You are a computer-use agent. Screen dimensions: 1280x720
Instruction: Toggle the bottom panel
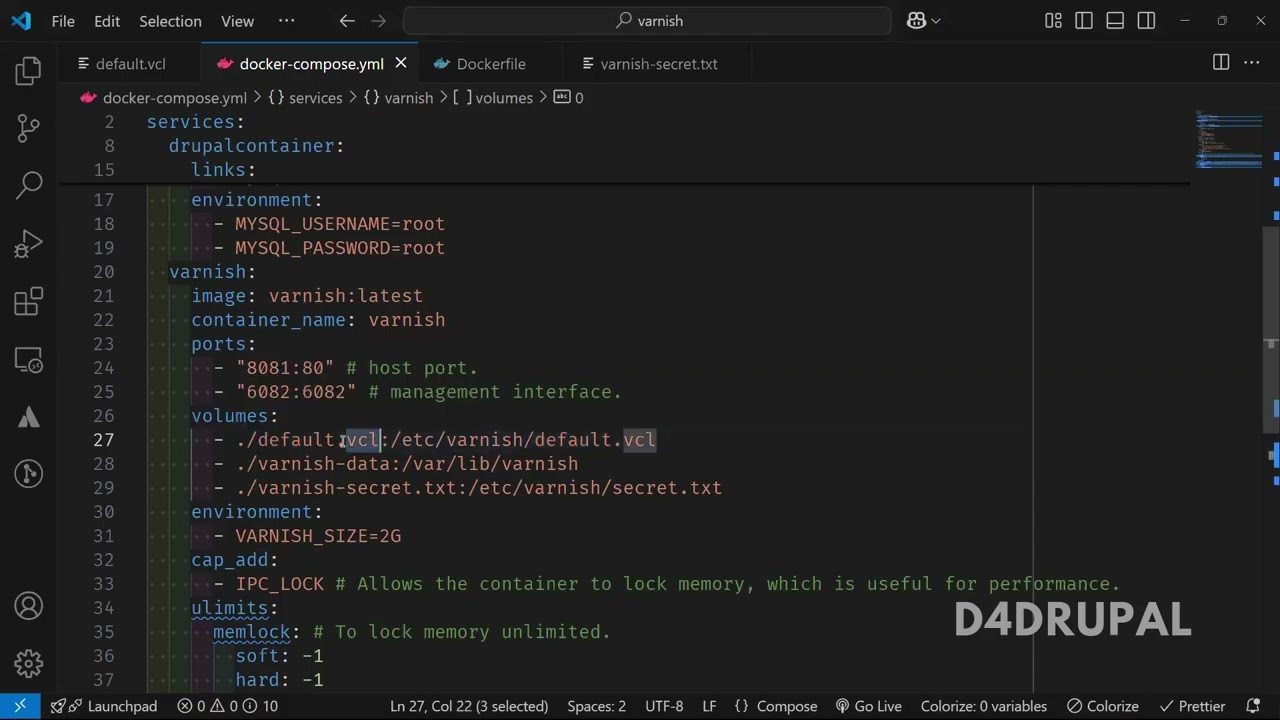click(x=1115, y=20)
